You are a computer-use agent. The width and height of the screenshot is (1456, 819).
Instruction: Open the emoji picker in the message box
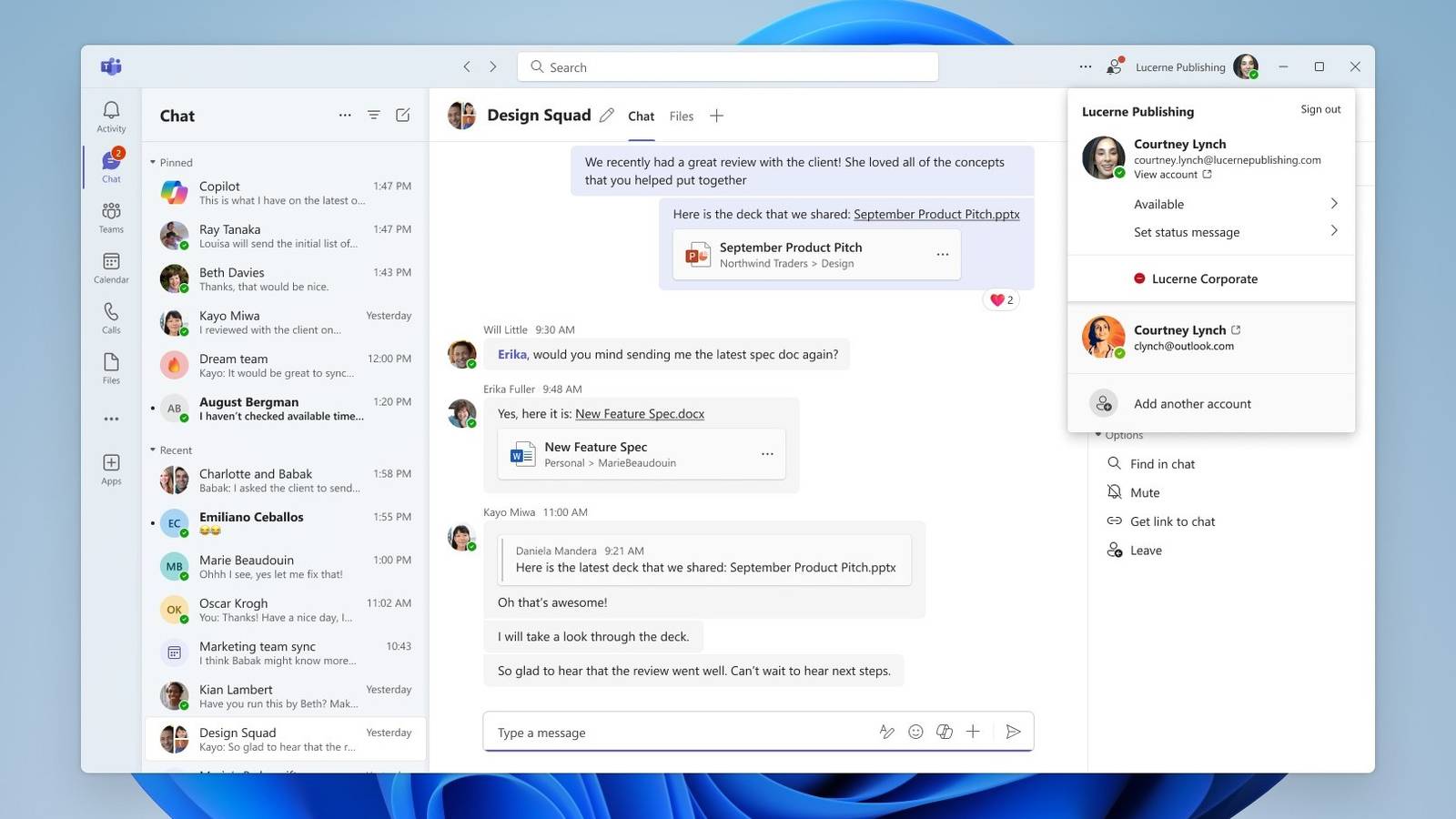click(x=915, y=731)
